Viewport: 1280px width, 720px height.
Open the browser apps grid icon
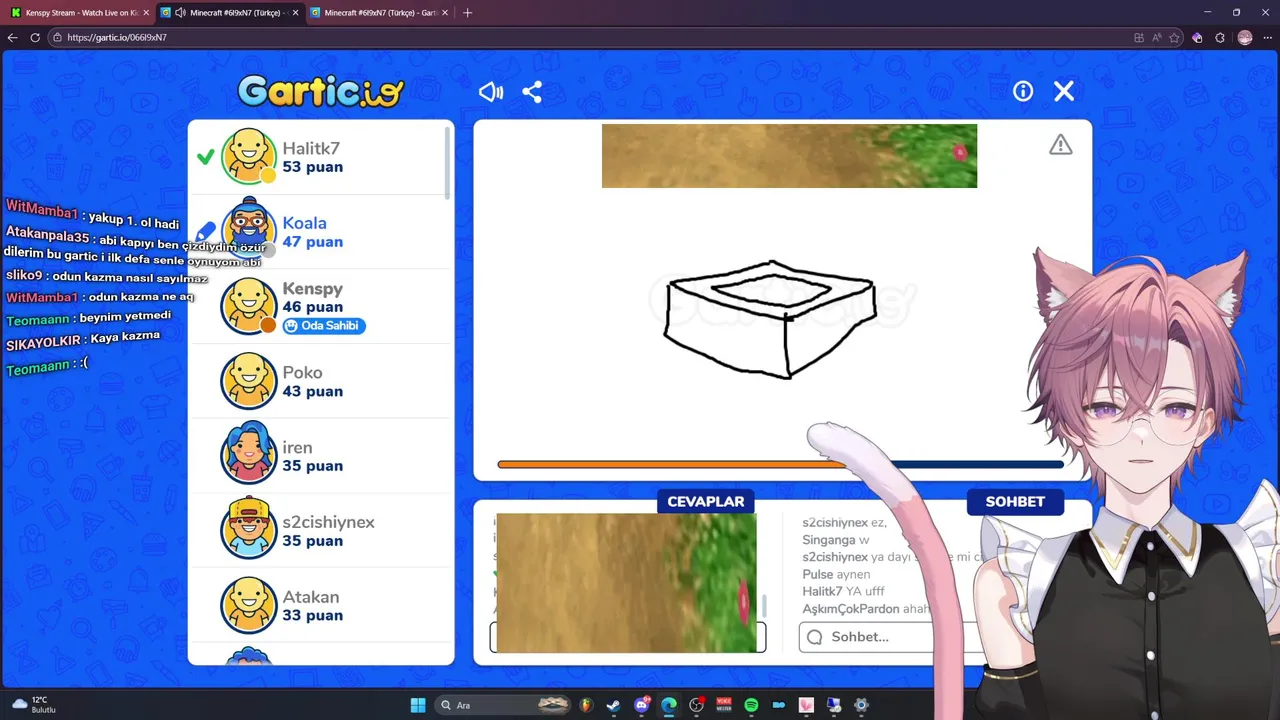(1139, 37)
